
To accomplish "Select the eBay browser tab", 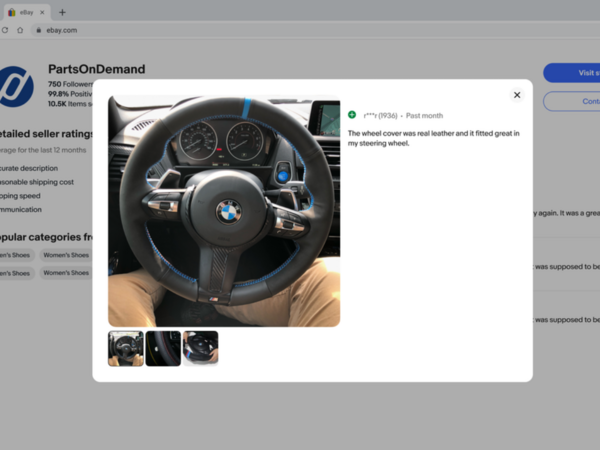I will (27, 12).
